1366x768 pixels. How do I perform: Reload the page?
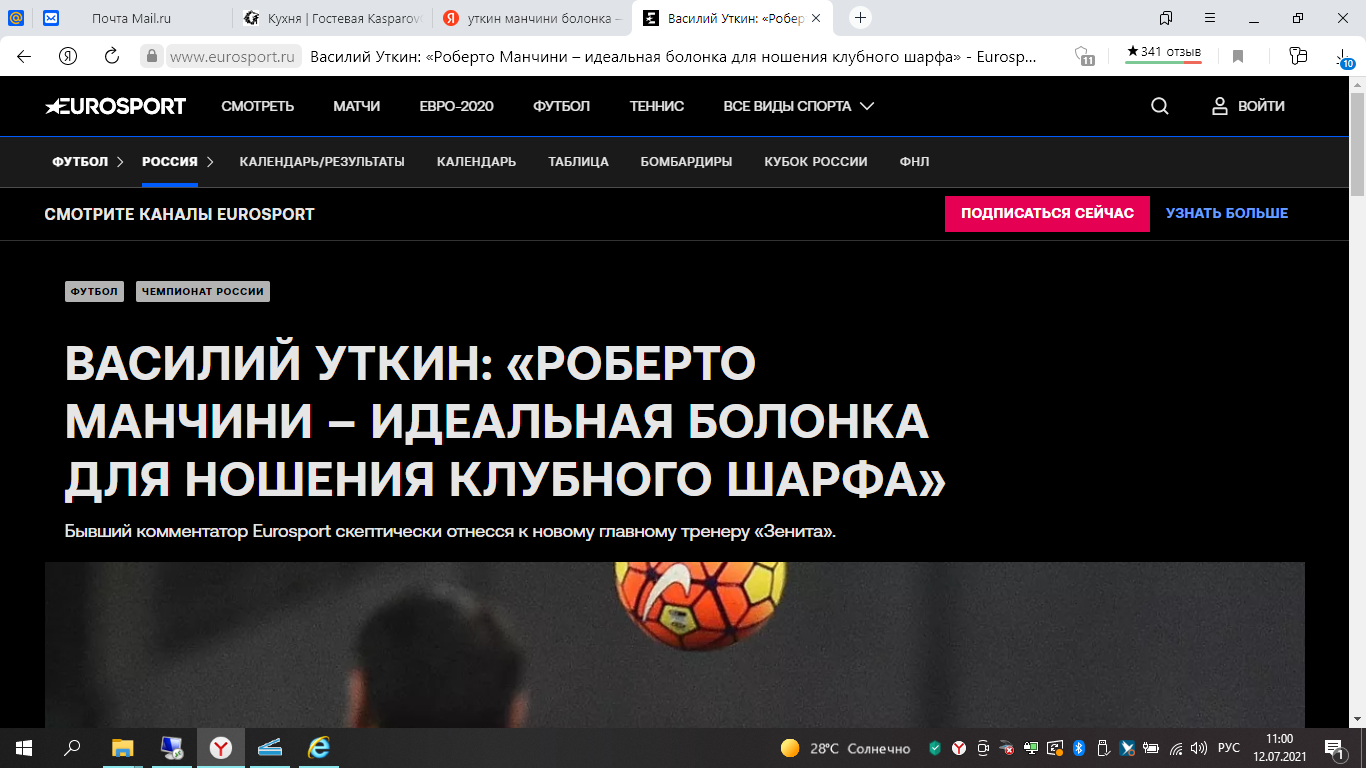tap(112, 56)
